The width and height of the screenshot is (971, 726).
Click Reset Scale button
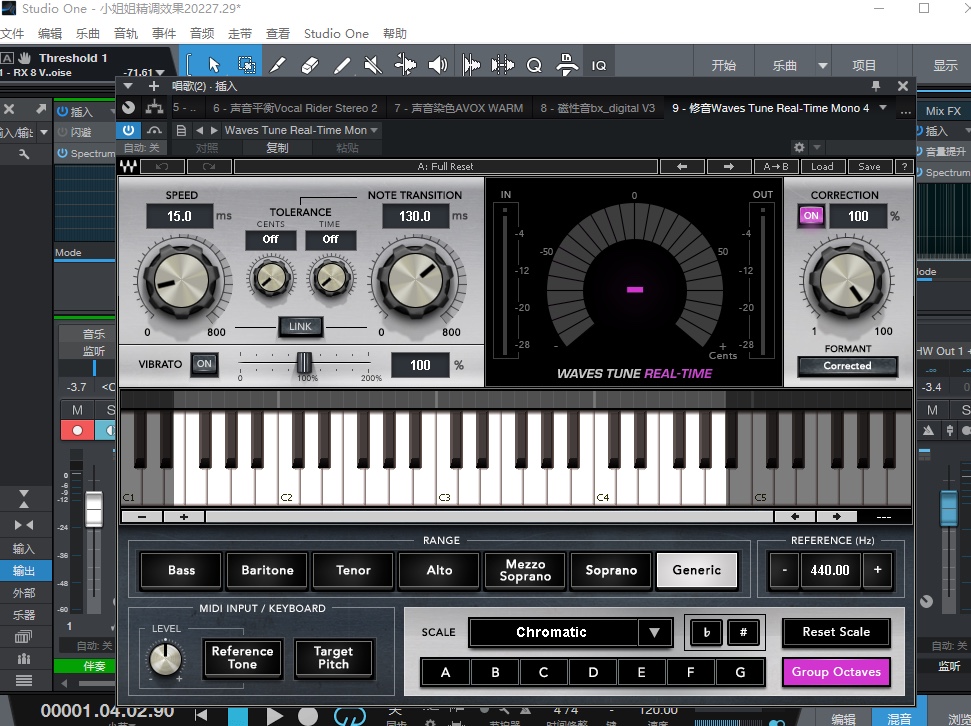(836, 632)
